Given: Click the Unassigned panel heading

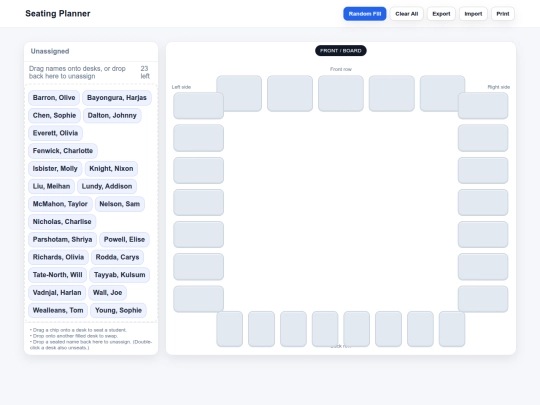Looking at the screenshot, I should click(50, 51).
